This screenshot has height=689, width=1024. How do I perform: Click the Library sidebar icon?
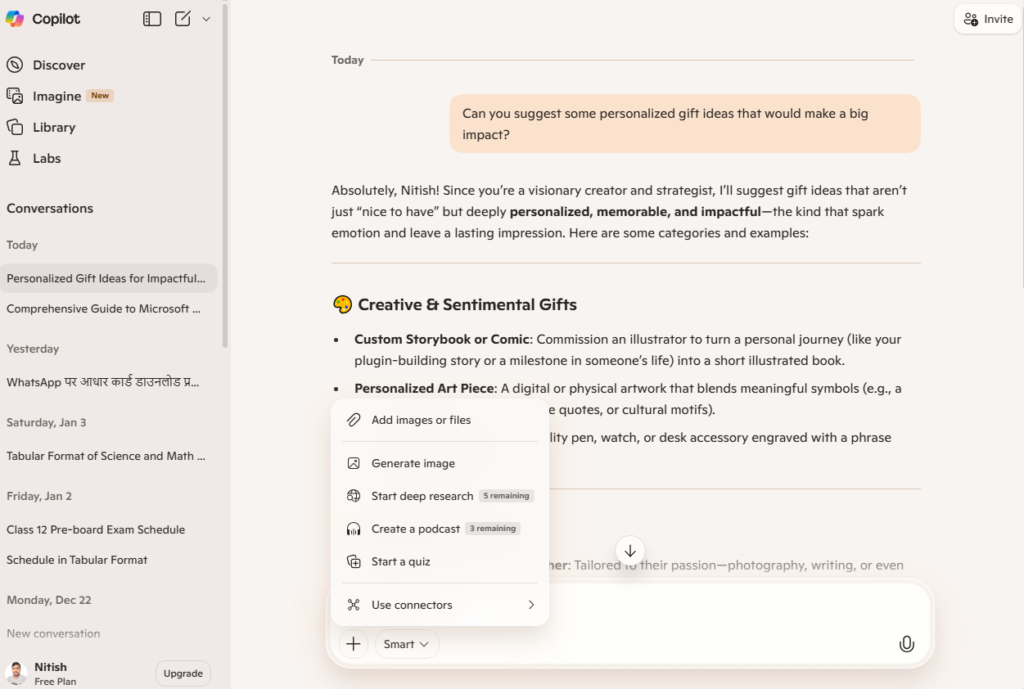[x=15, y=127]
